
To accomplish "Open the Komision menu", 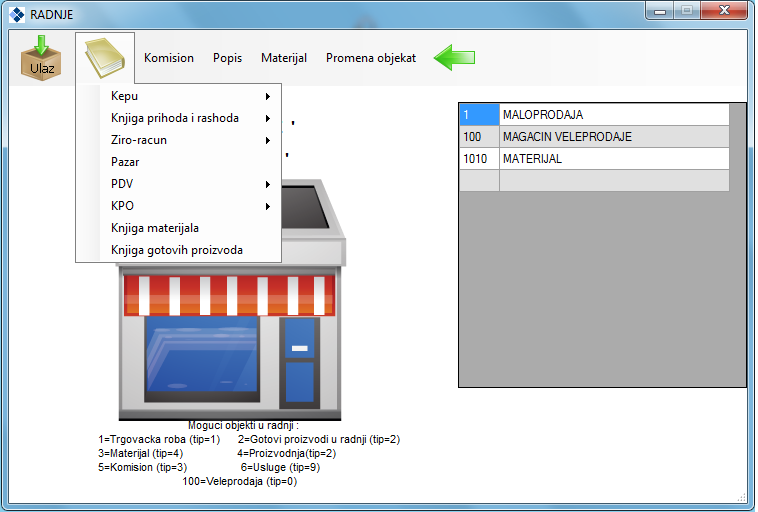I will click(169, 58).
